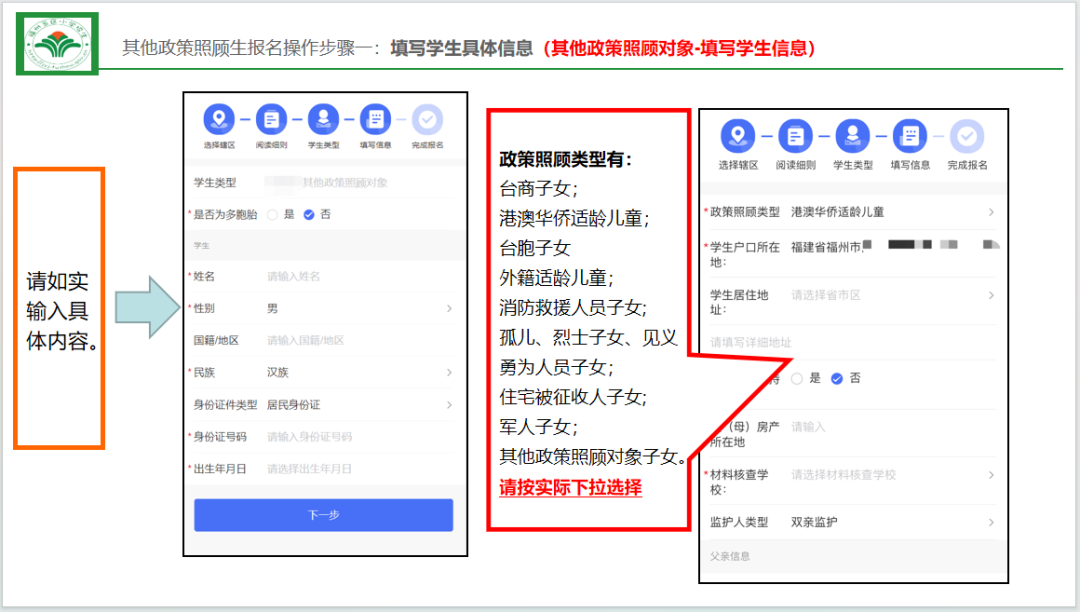Click the 政策照顾类型有 heading
The image size is (1080, 612).
[565, 159]
